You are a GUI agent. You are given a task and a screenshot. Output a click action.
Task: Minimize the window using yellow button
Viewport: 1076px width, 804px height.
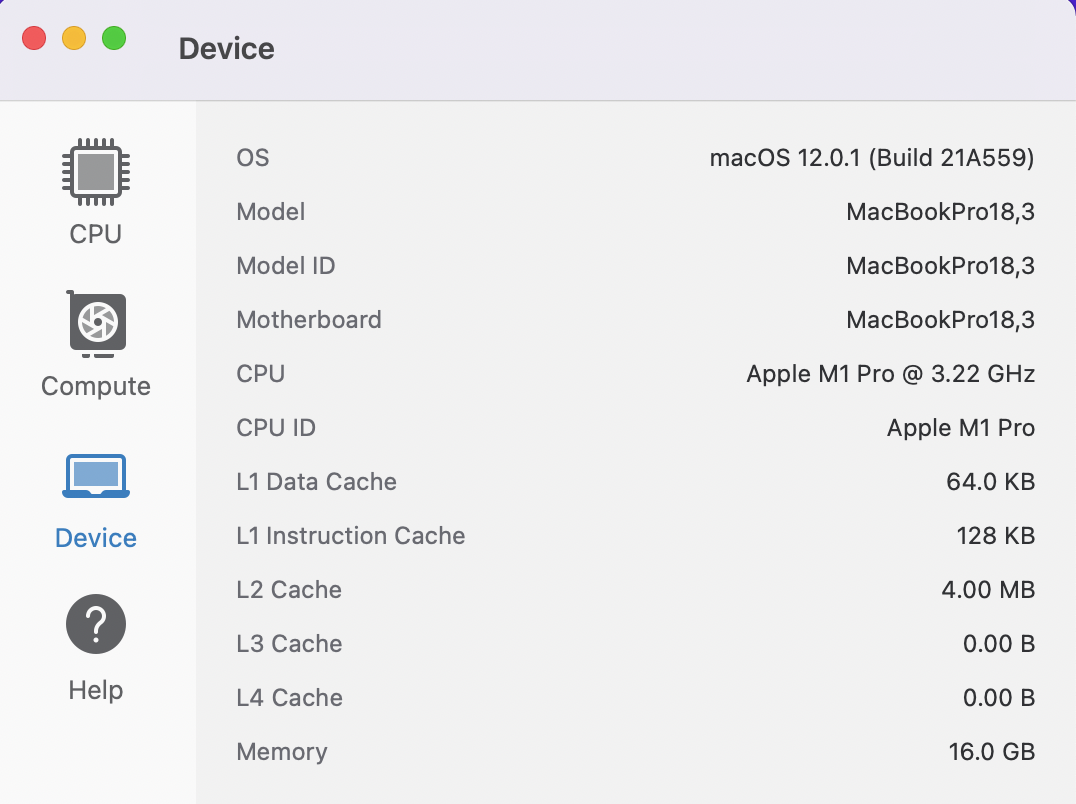pyautogui.click(x=74, y=39)
